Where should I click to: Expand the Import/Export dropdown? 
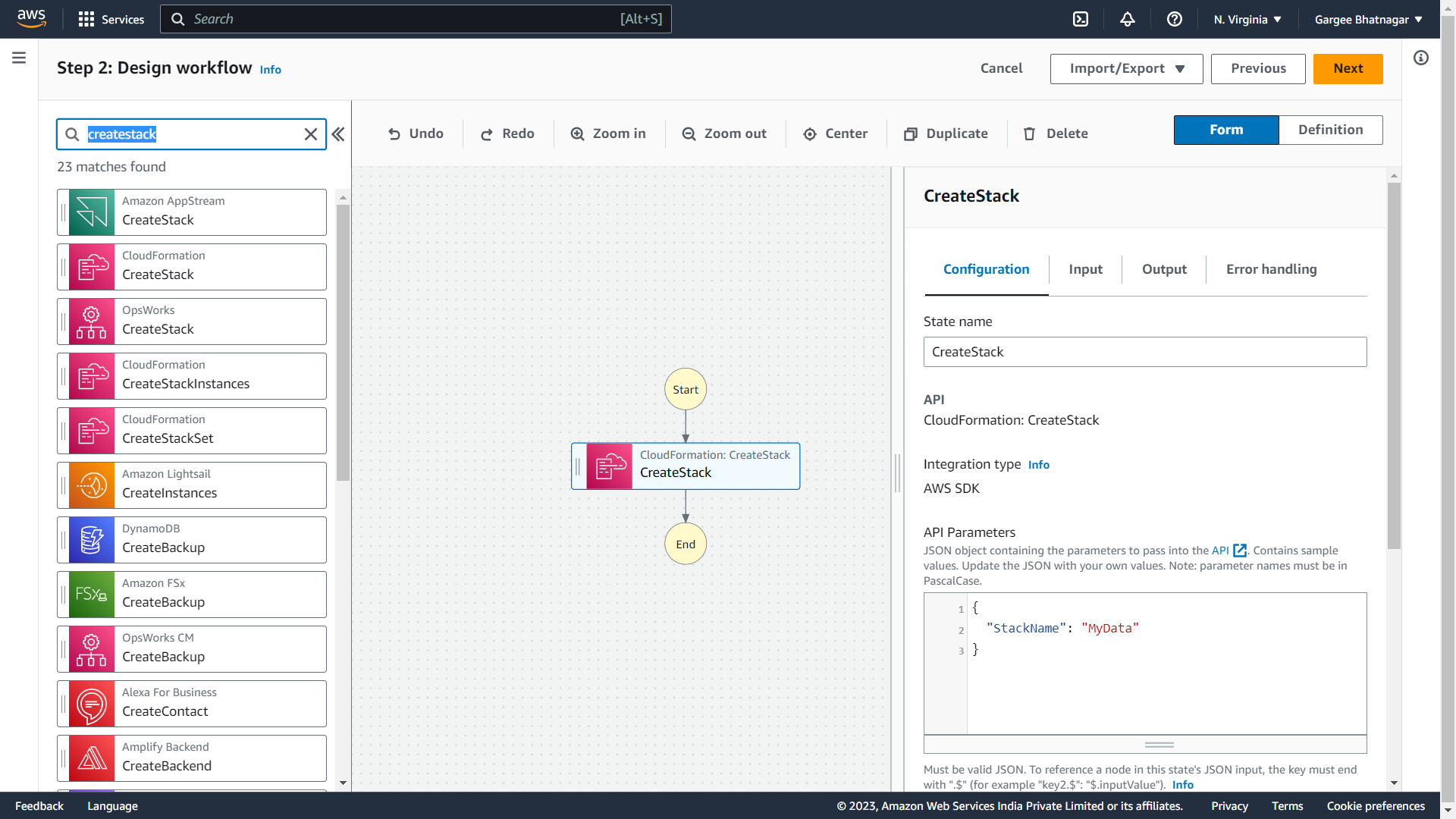(1126, 68)
